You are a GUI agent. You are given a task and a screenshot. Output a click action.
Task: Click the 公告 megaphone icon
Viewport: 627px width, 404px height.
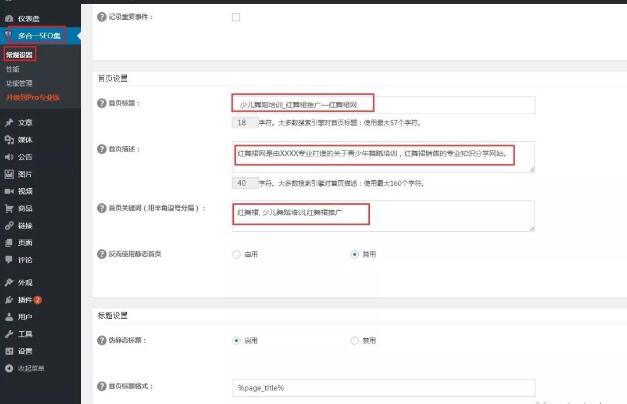pos(9,157)
